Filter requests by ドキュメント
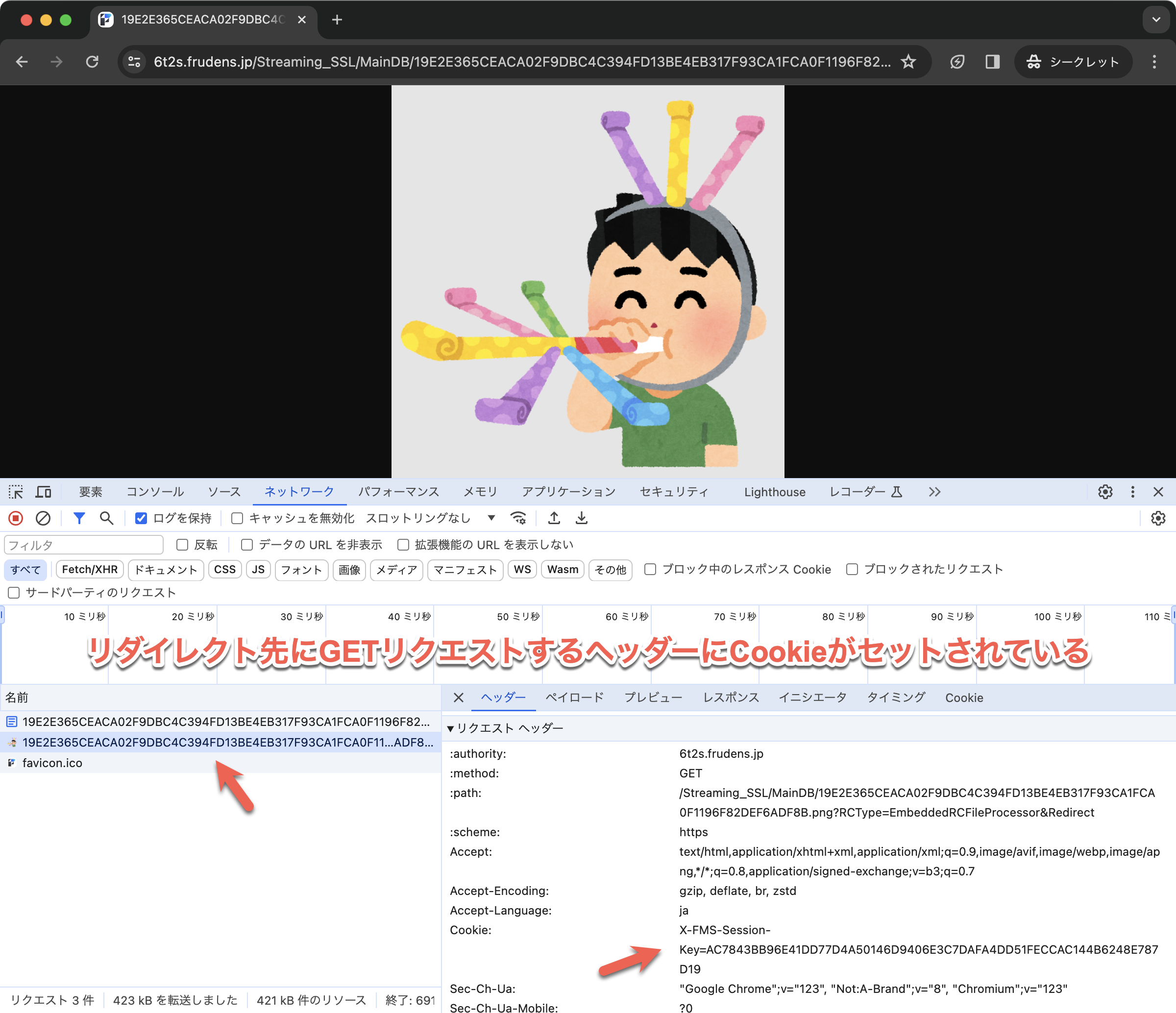This screenshot has width=1176, height=1013. pos(166,569)
